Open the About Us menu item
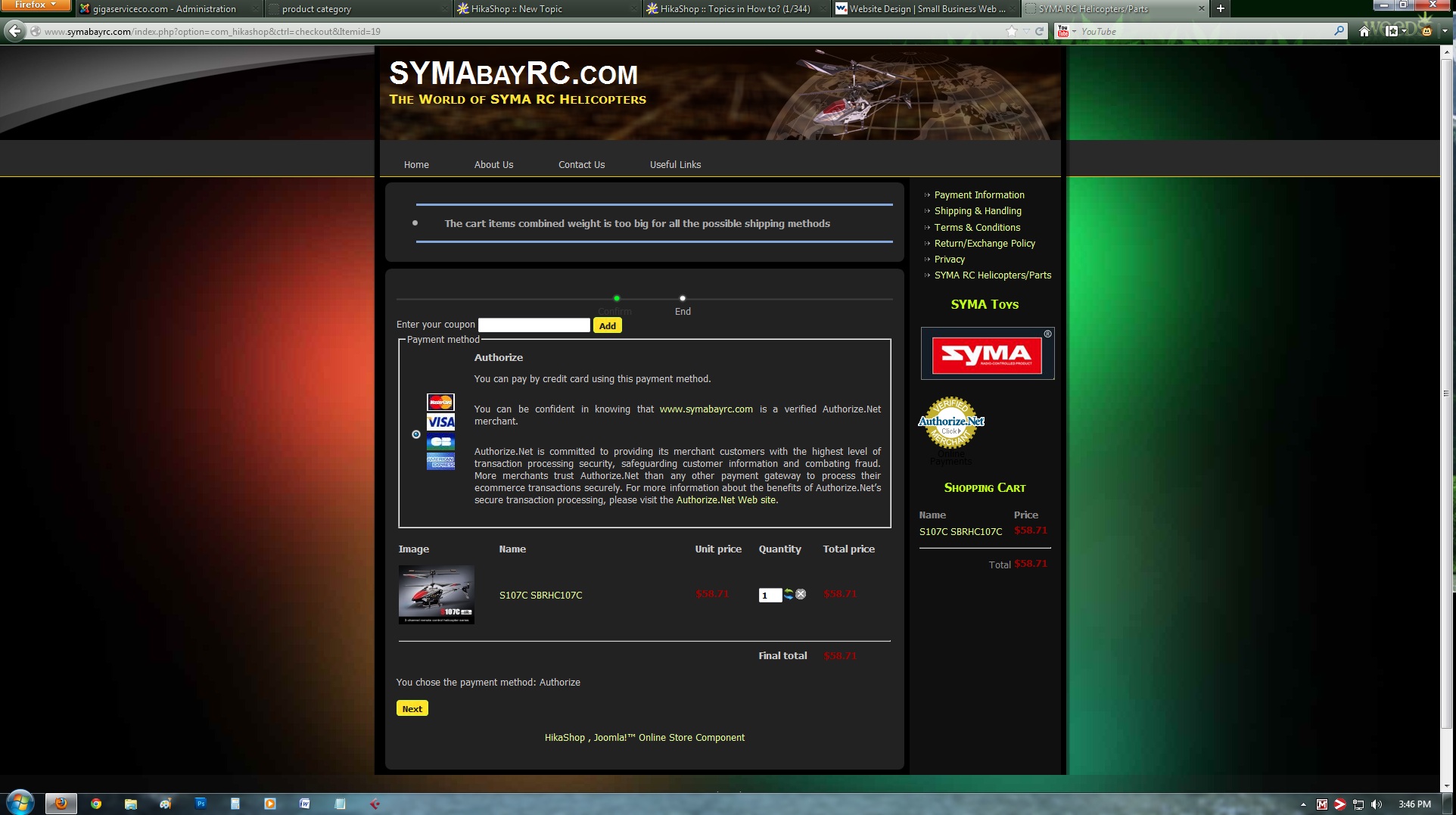 (x=493, y=164)
